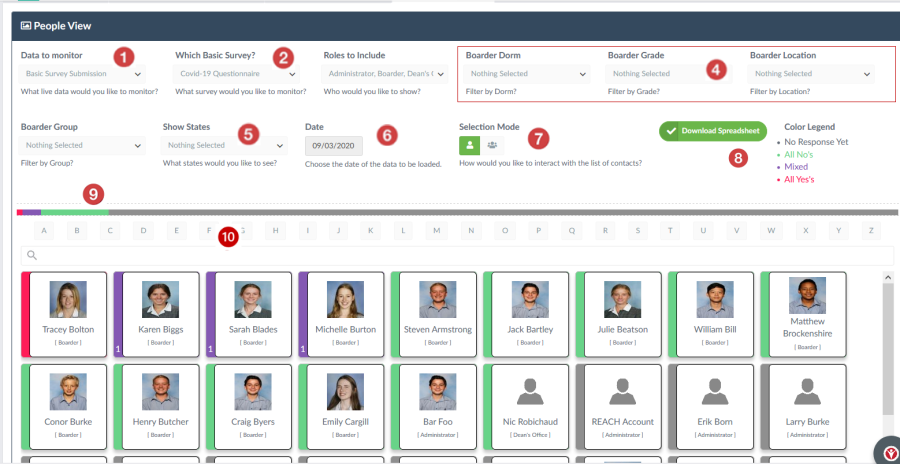Switch to group selection mode icon
The width and height of the screenshot is (900, 464).
coord(492,145)
